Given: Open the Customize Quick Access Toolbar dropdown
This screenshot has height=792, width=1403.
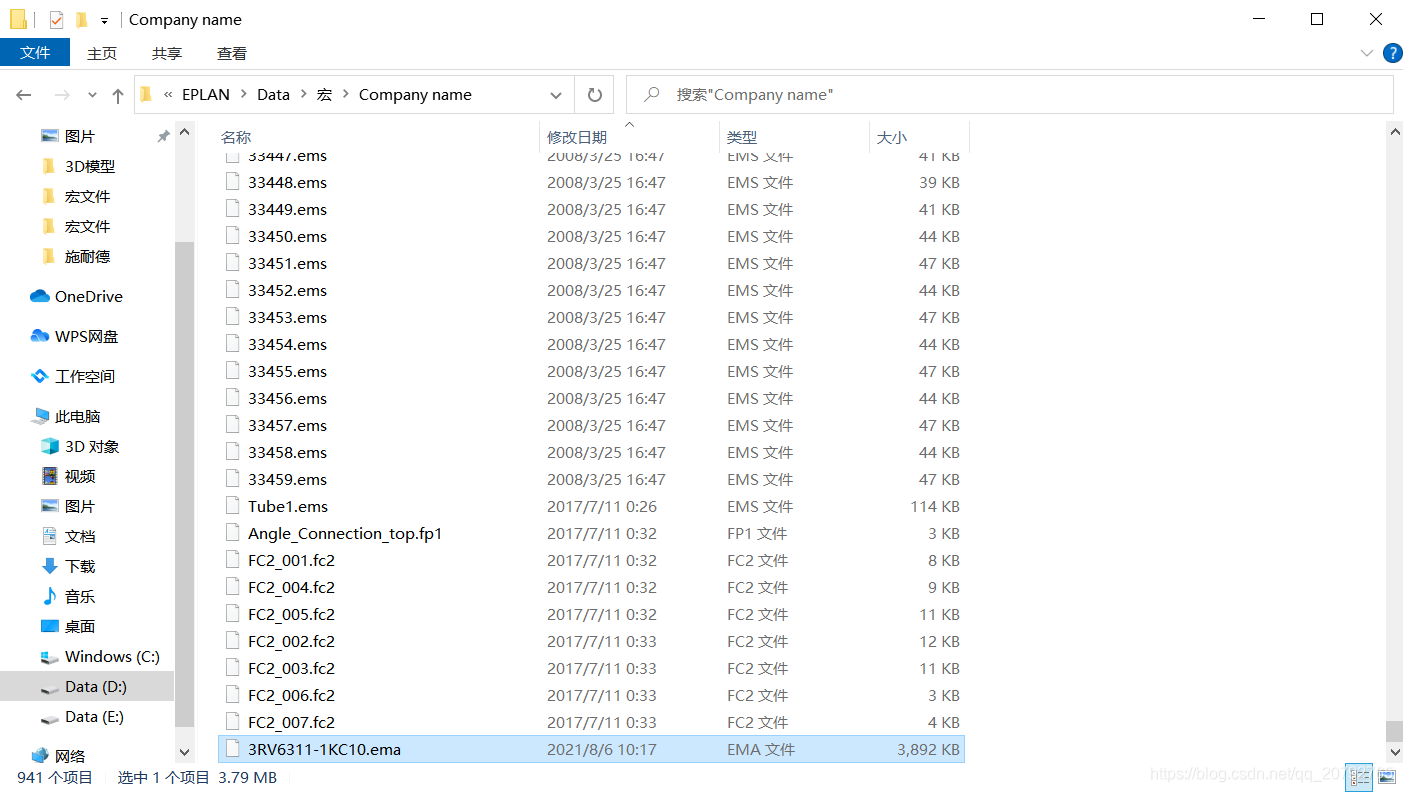Looking at the screenshot, I should click(x=104, y=20).
